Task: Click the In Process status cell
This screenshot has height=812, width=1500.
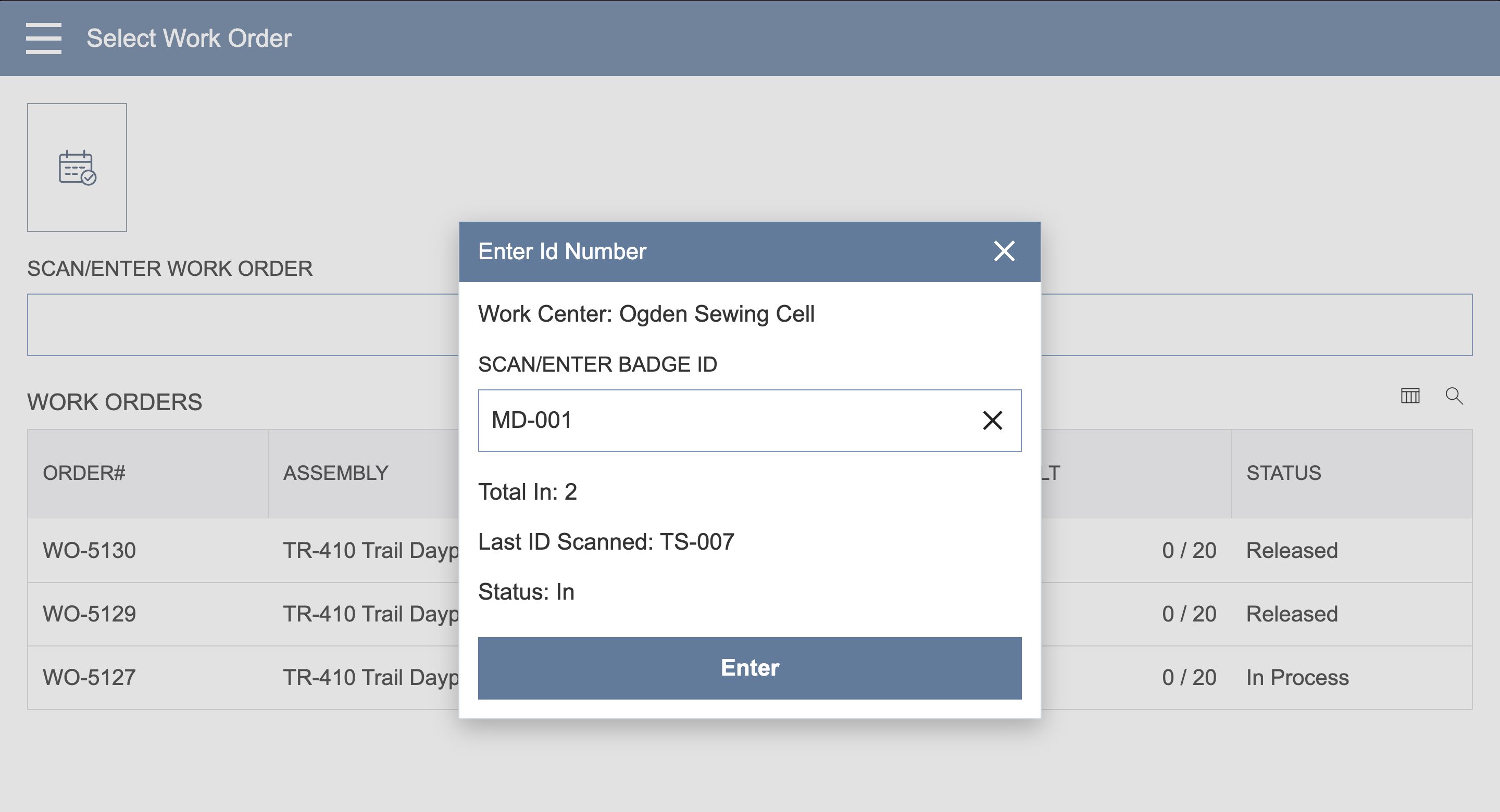Action: tap(1297, 677)
